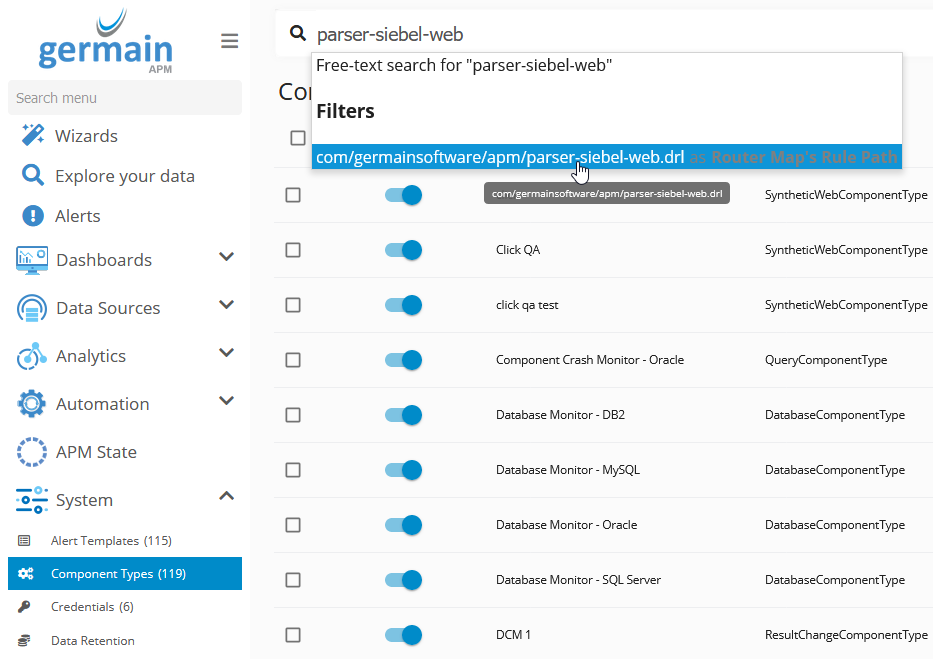The height and width of the screenshot is (659, 933).
Task: Click the Alerts exclamation icon
Action: click(33, 216)
